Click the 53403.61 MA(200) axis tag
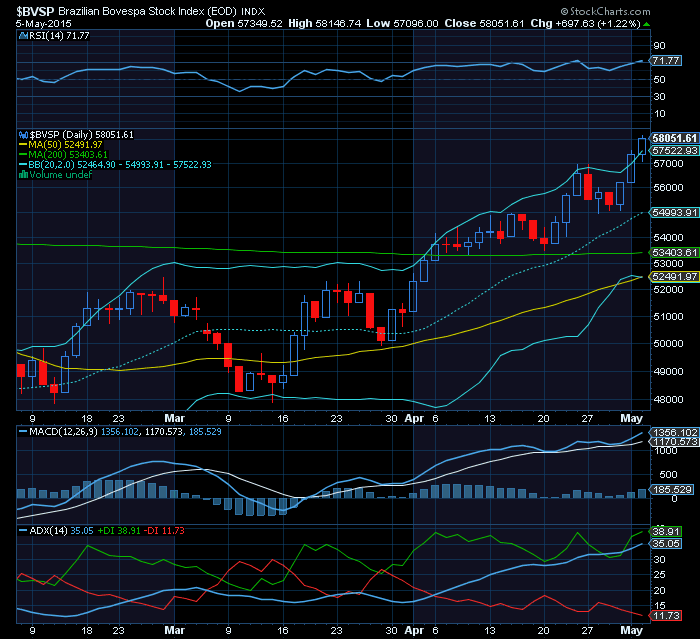700x639 pixels. (x=674, y=252)
